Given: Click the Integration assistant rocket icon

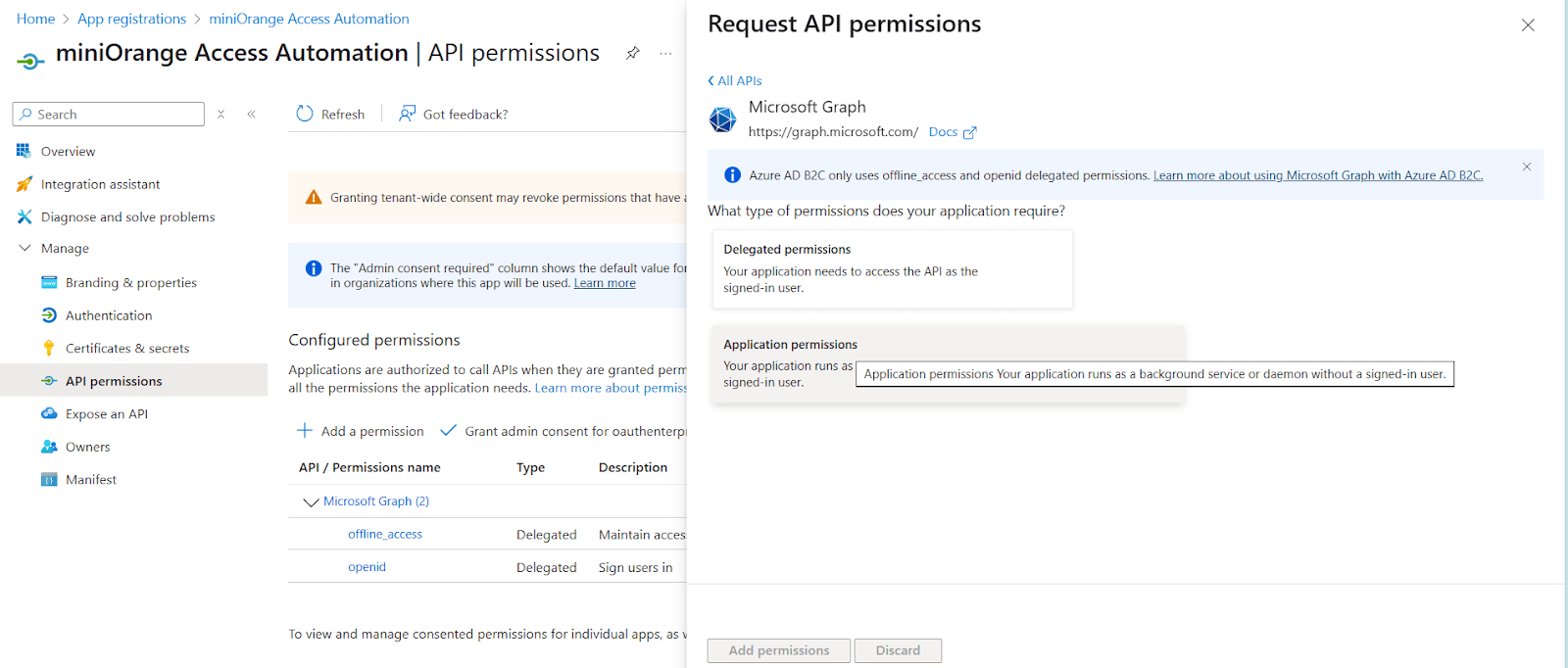Looking at the screenshot, I should (24, 184).
